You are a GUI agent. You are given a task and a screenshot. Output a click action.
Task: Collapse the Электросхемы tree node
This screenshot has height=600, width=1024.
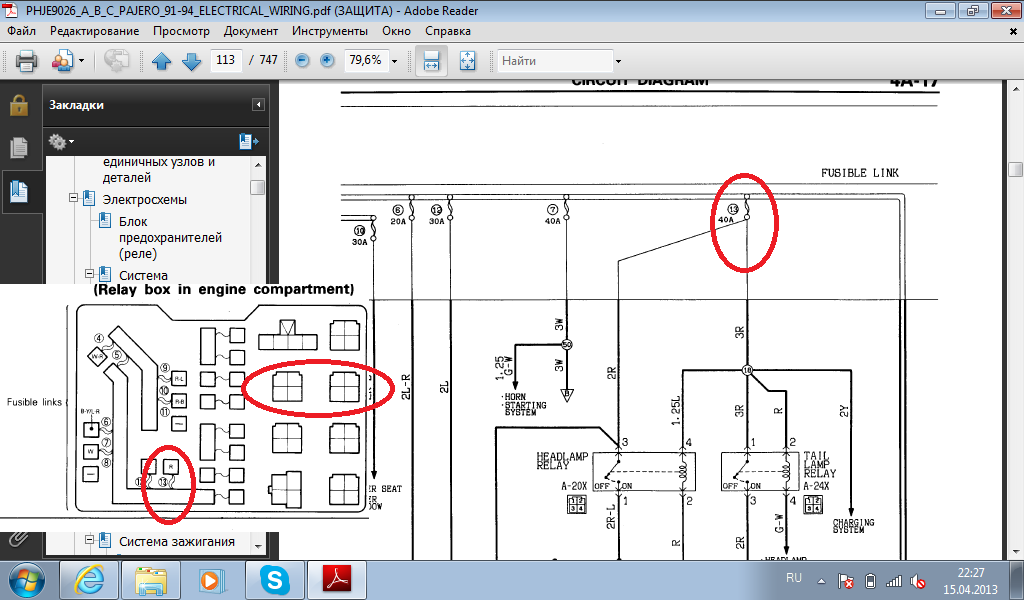(74, 197)
